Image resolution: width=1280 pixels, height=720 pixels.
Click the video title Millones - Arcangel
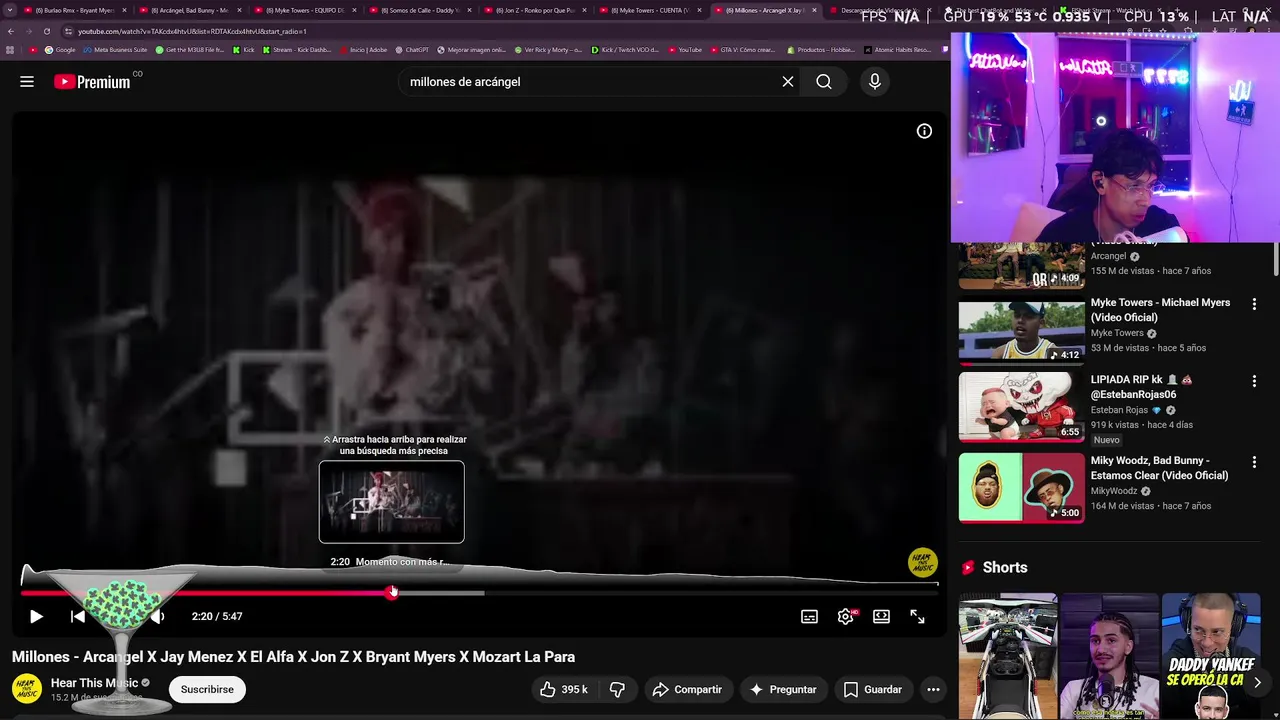pyautogui.click(x=293, y=657)
